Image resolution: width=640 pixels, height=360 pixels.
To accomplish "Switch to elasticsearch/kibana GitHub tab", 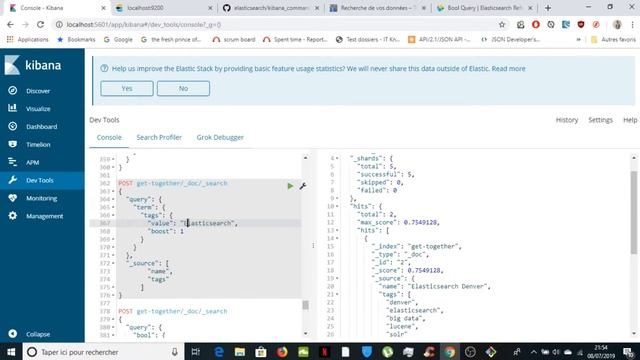I will [271, 8].
